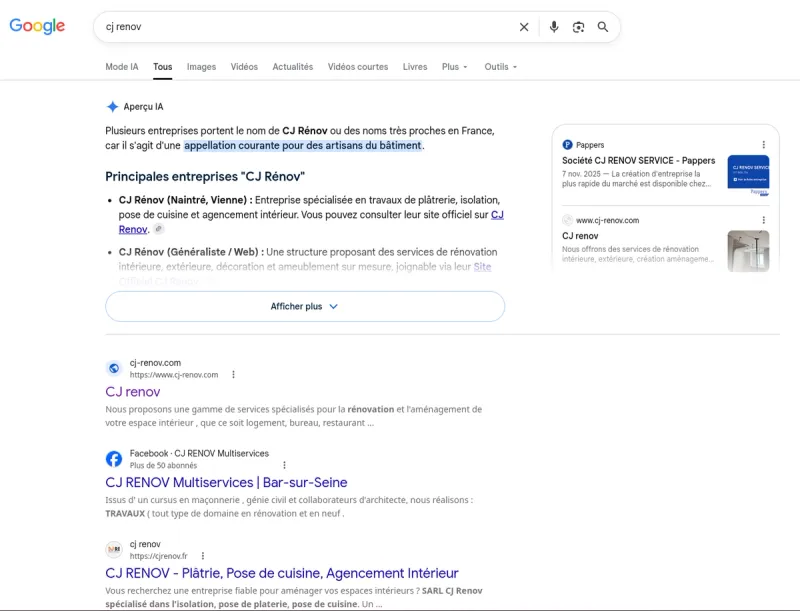Go to Actualités tab
800x611 pixels.
pos(292,67)
